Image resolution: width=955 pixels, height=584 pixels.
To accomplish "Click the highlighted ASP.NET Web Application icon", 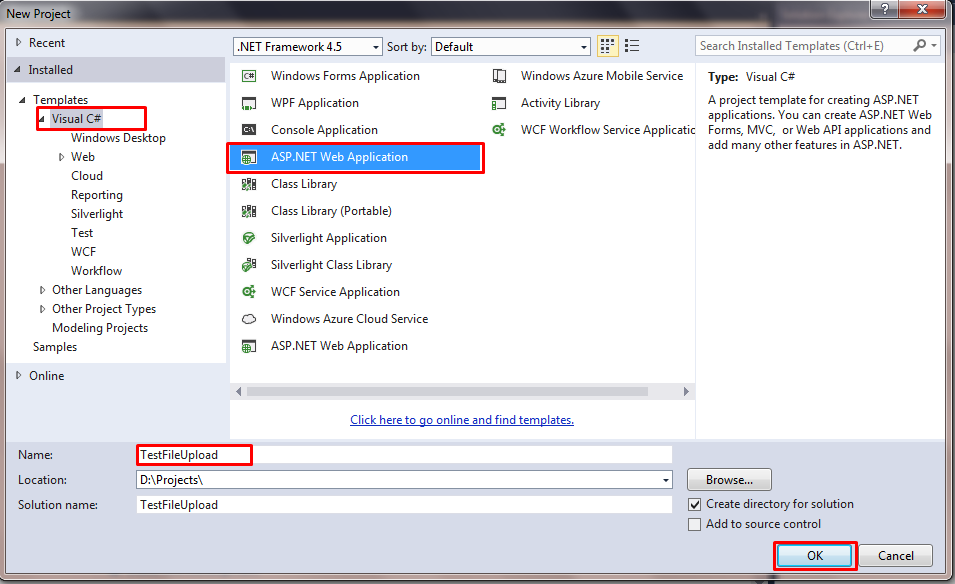I will [249, 157].
